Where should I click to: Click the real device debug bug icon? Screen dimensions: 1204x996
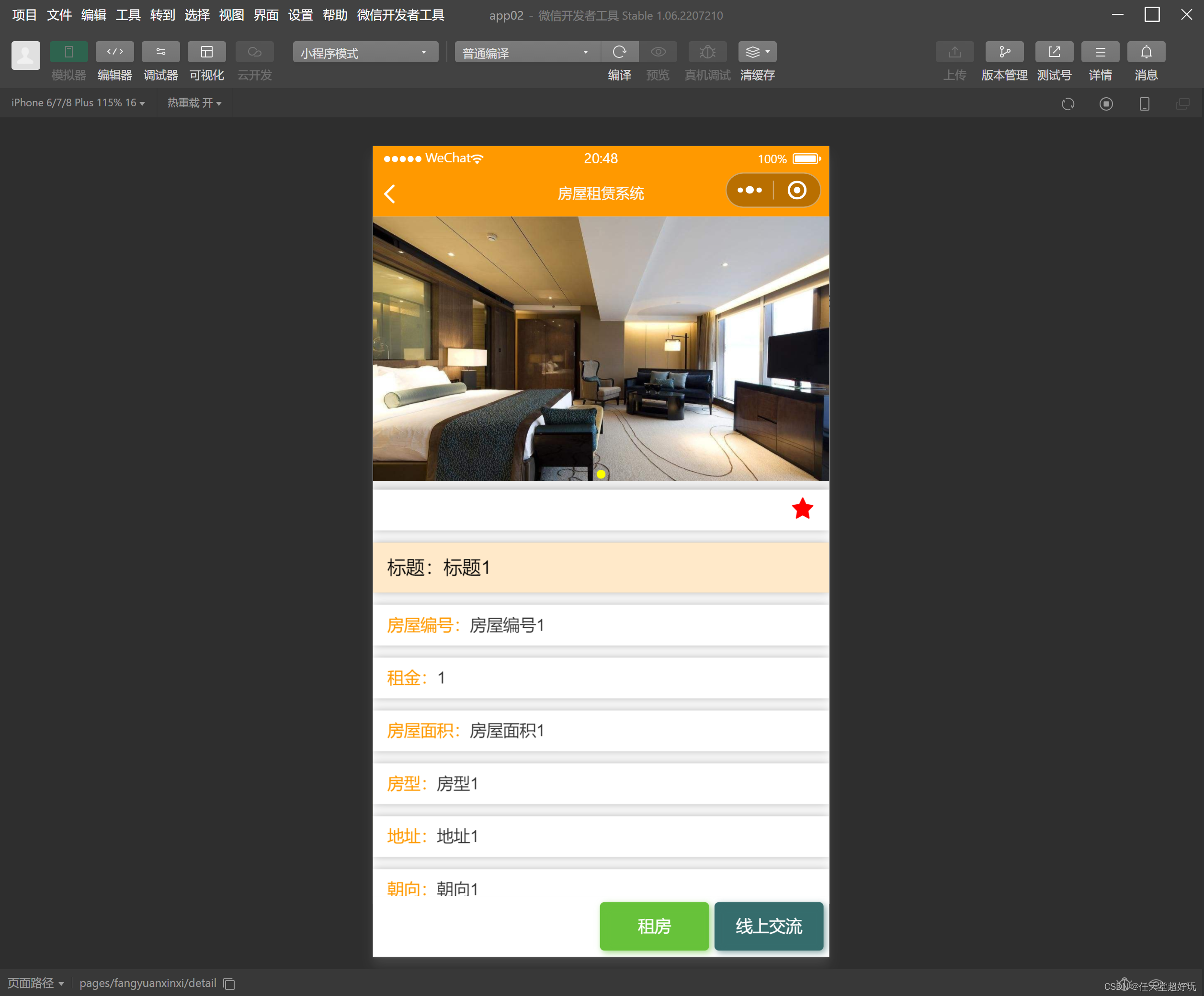tap(707, 52)
